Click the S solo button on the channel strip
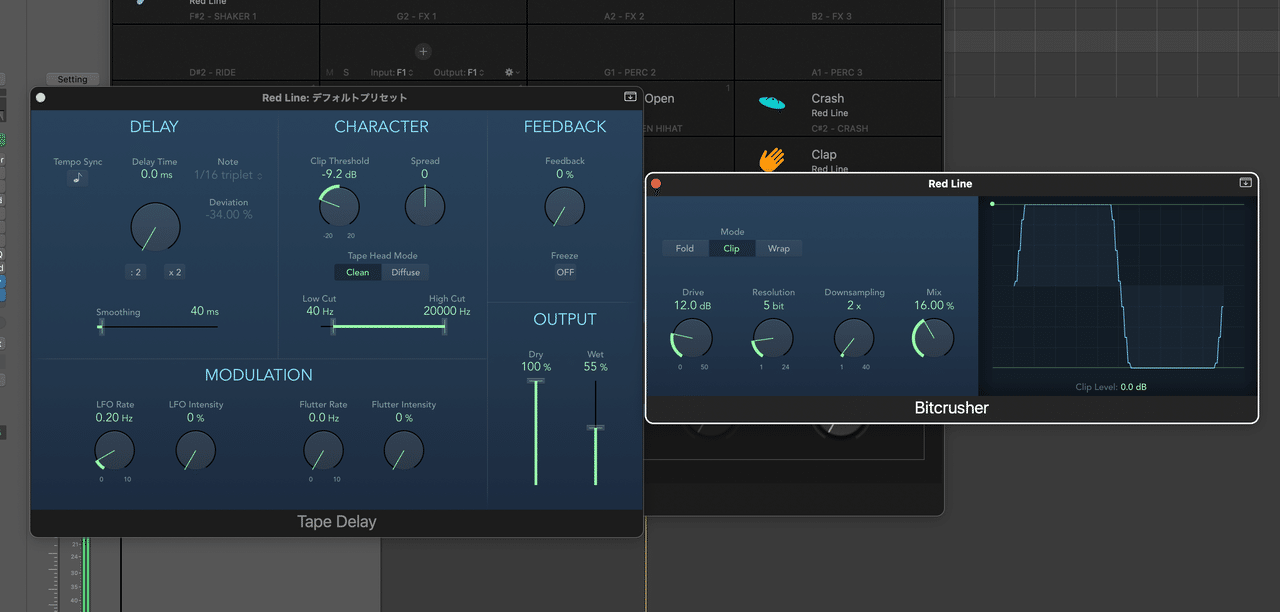Screen dimensions: 1280x612 point(346,72)
